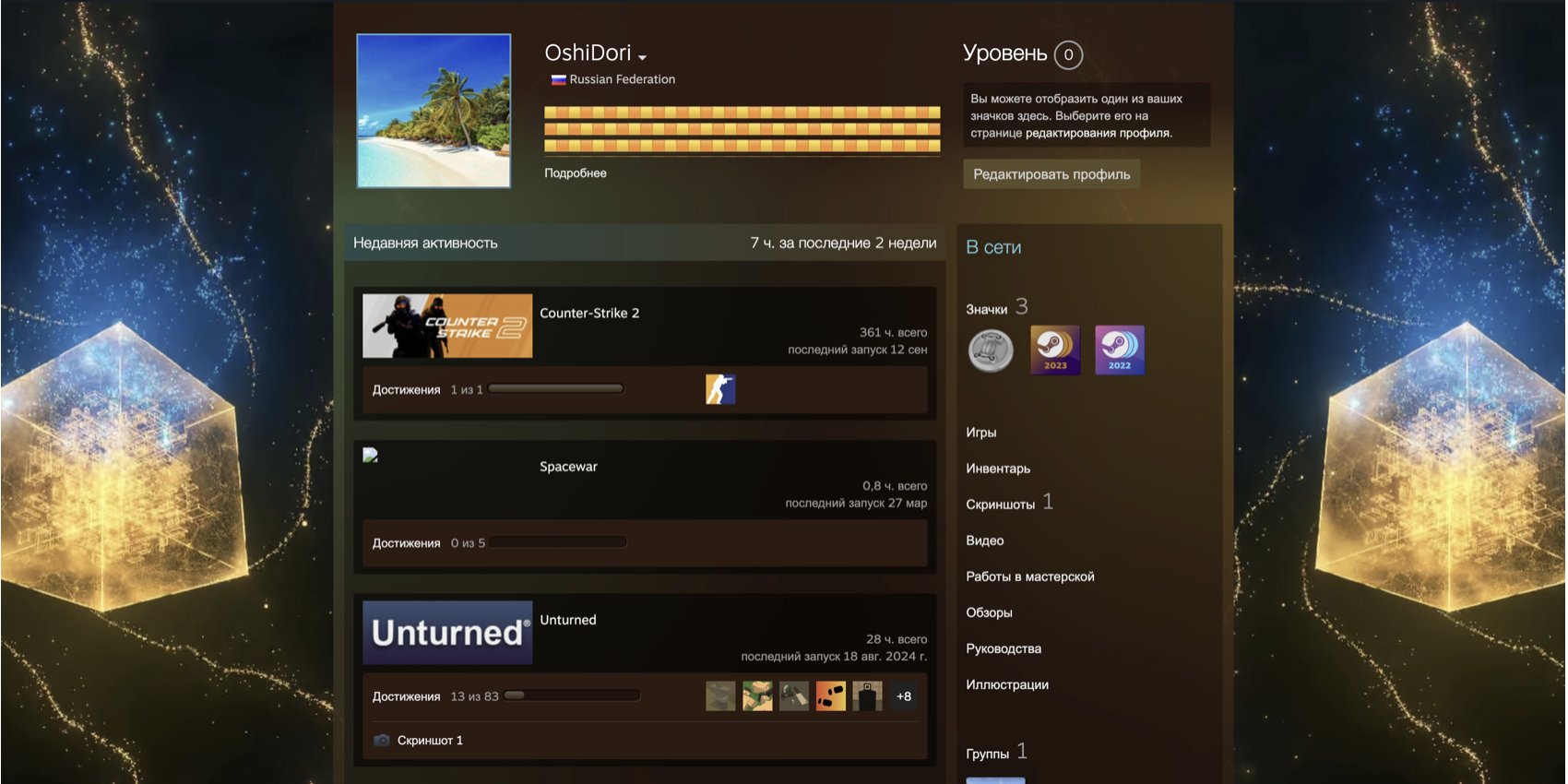The width and height of the screenshot is (1568, 784).
Task: View first Unturned achievement icon
Action: 720,696
